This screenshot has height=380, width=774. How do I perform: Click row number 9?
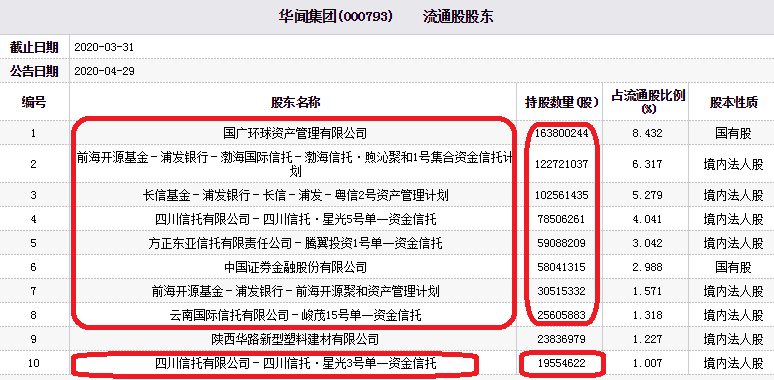click(x=34, y=339)
